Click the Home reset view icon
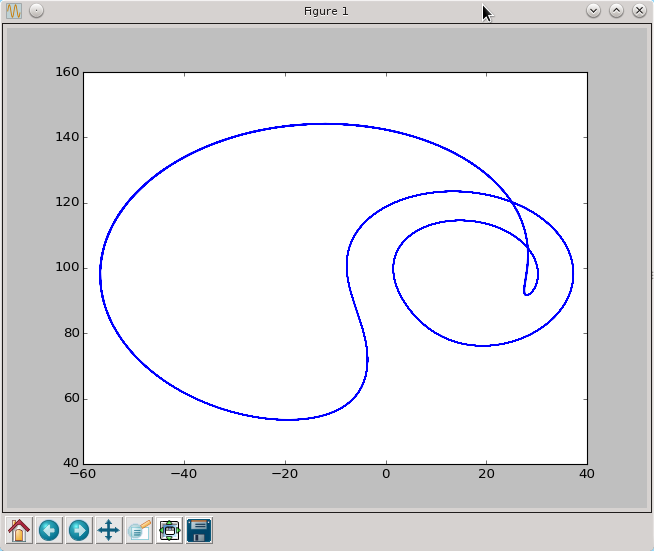 coord(19,530)
